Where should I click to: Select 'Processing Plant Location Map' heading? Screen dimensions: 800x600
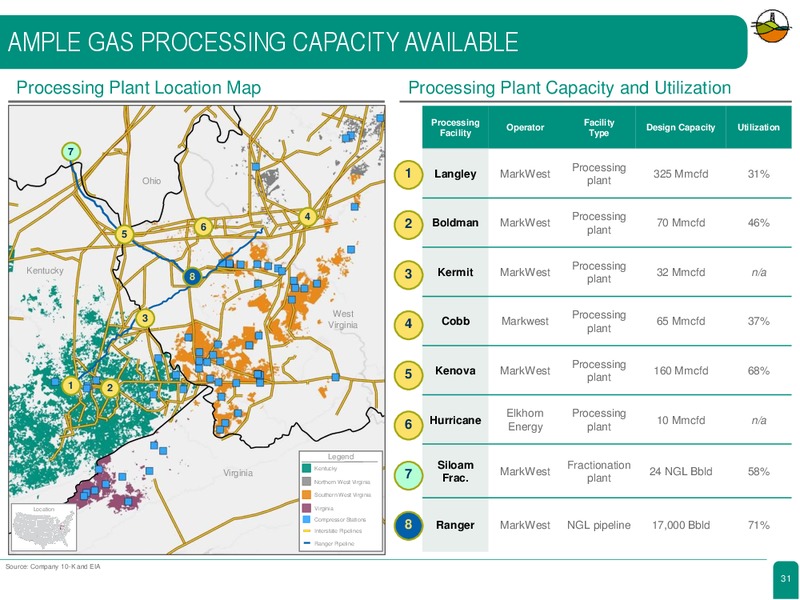point(139,88)
